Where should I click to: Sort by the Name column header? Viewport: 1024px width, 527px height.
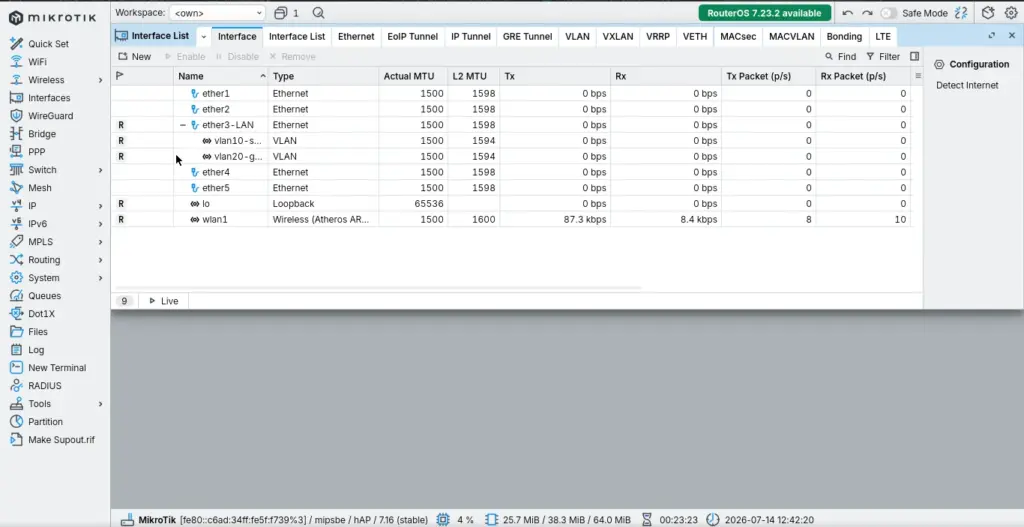221,76
